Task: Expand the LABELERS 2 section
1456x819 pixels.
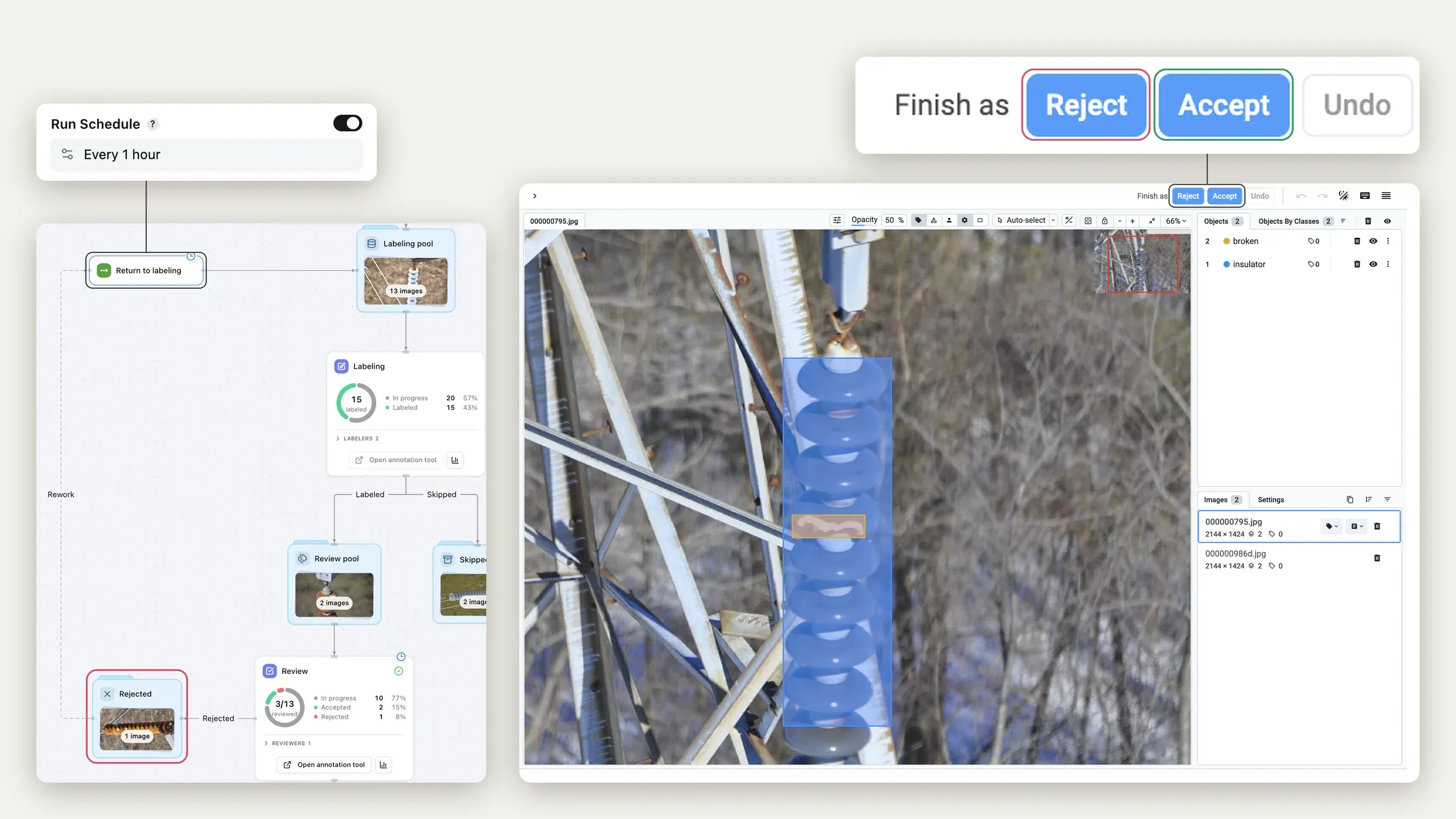Action: pos(358,438)
